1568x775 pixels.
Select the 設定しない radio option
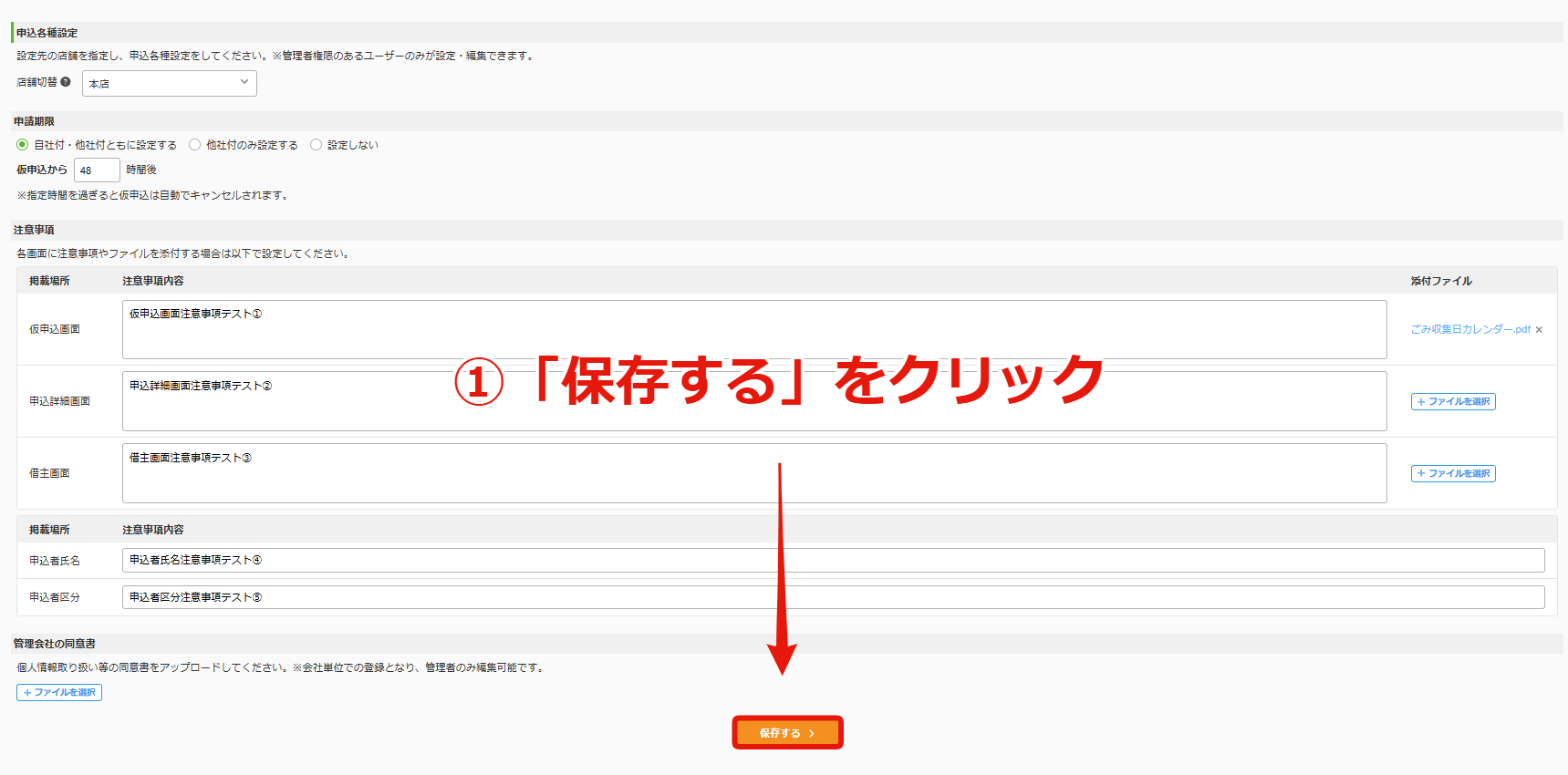(x=316, y=145)
